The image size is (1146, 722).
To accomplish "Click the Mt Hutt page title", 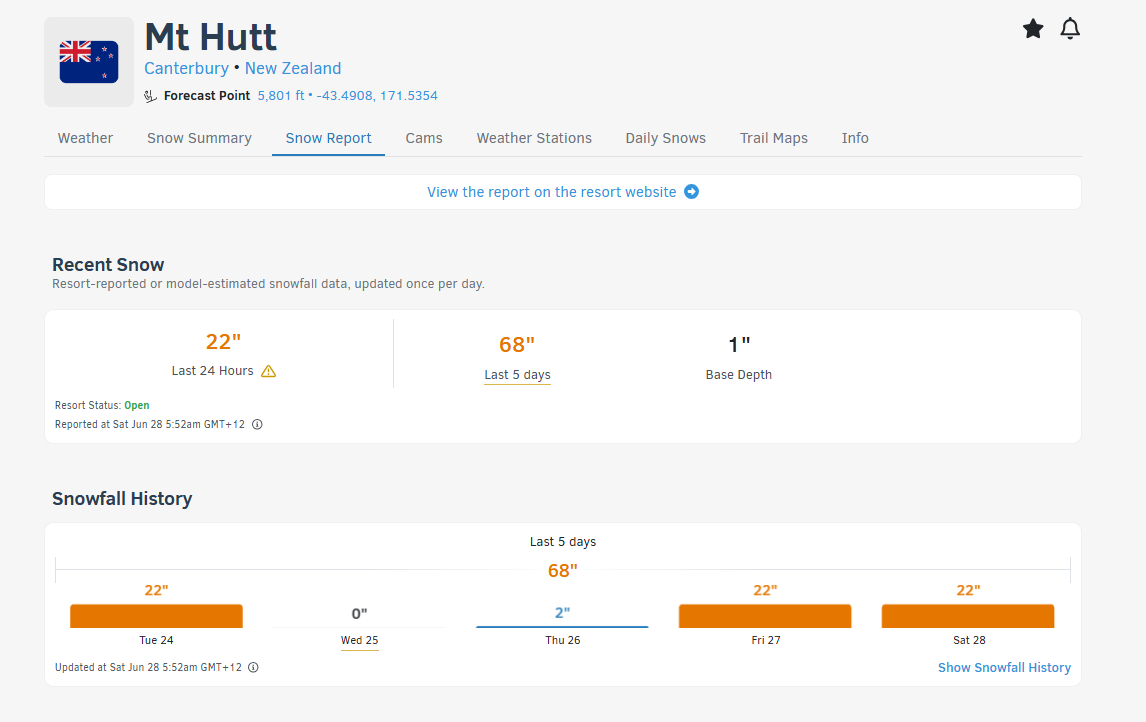I will (210, 37).
